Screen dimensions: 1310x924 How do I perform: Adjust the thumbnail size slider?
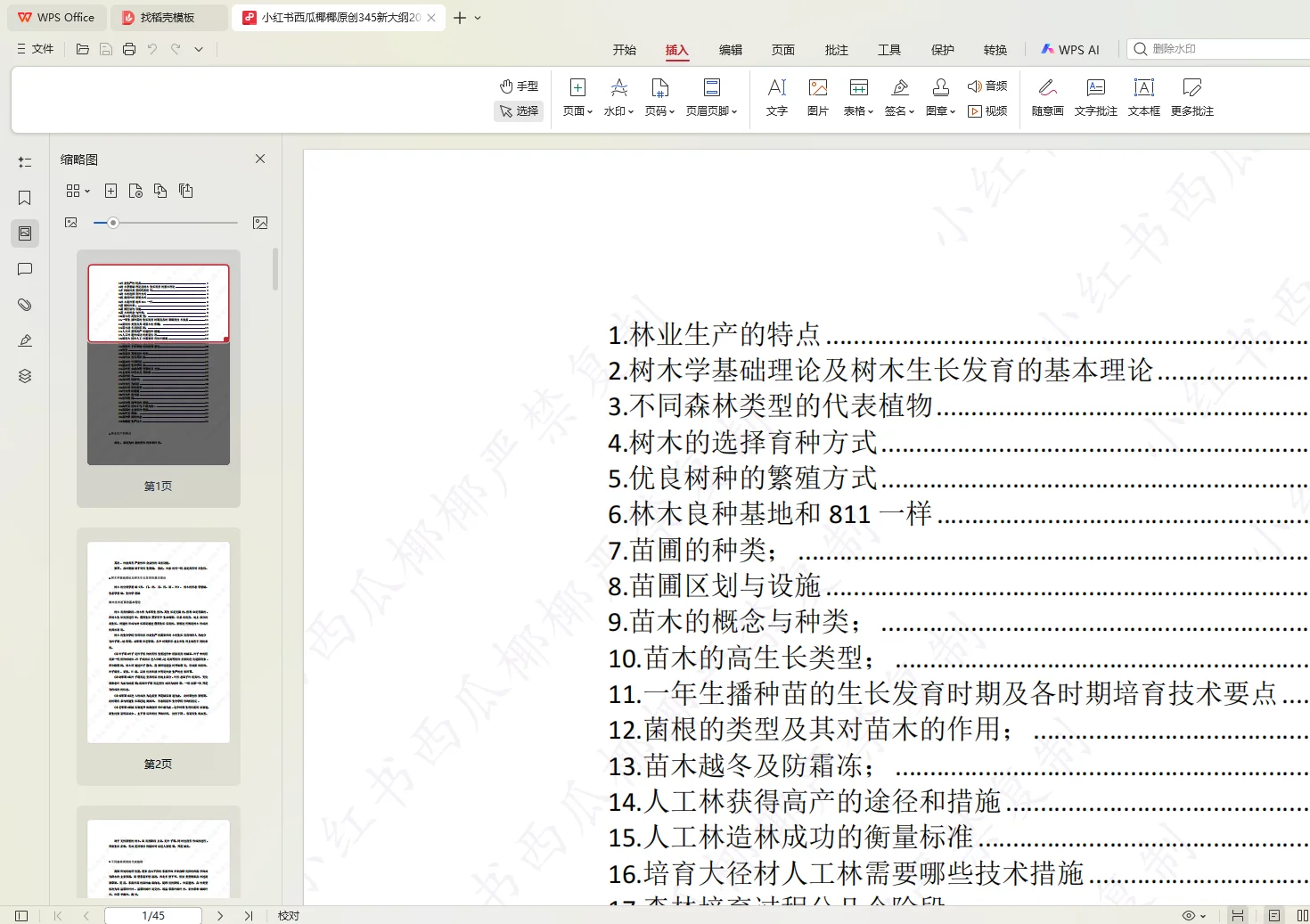(112, 223)
